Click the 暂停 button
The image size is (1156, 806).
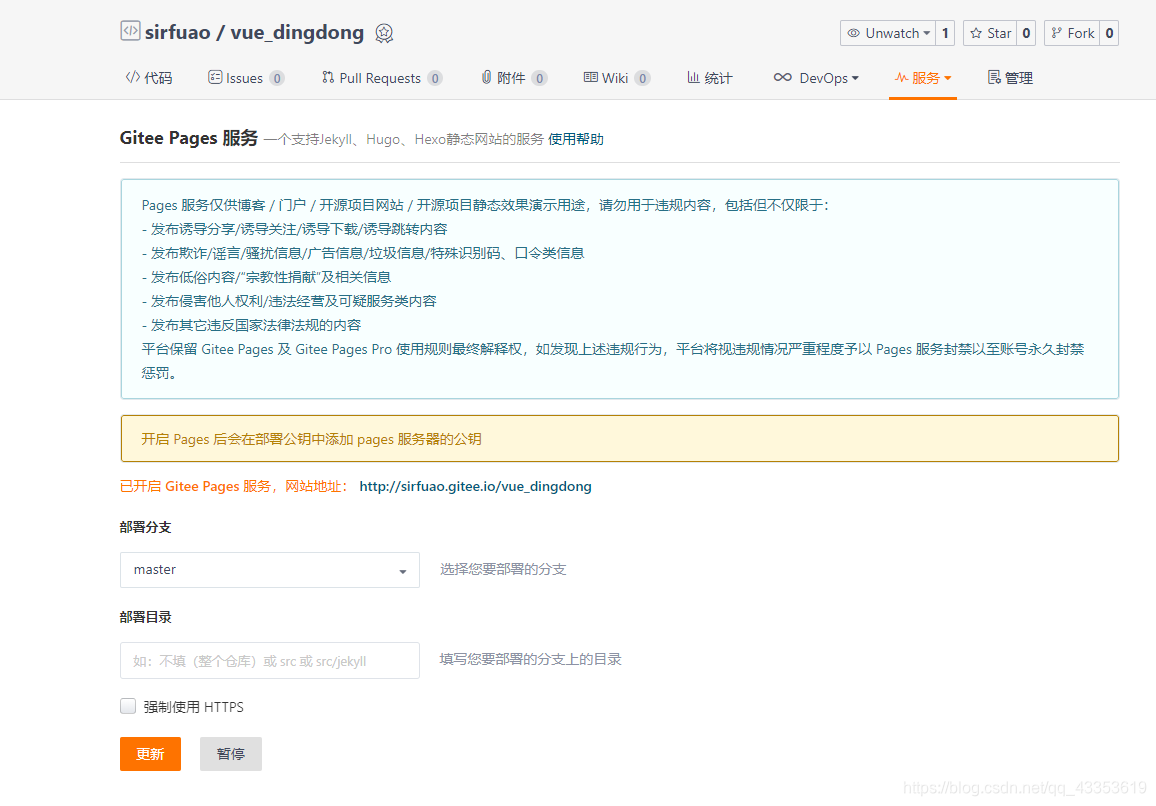(x=231, y=754)
